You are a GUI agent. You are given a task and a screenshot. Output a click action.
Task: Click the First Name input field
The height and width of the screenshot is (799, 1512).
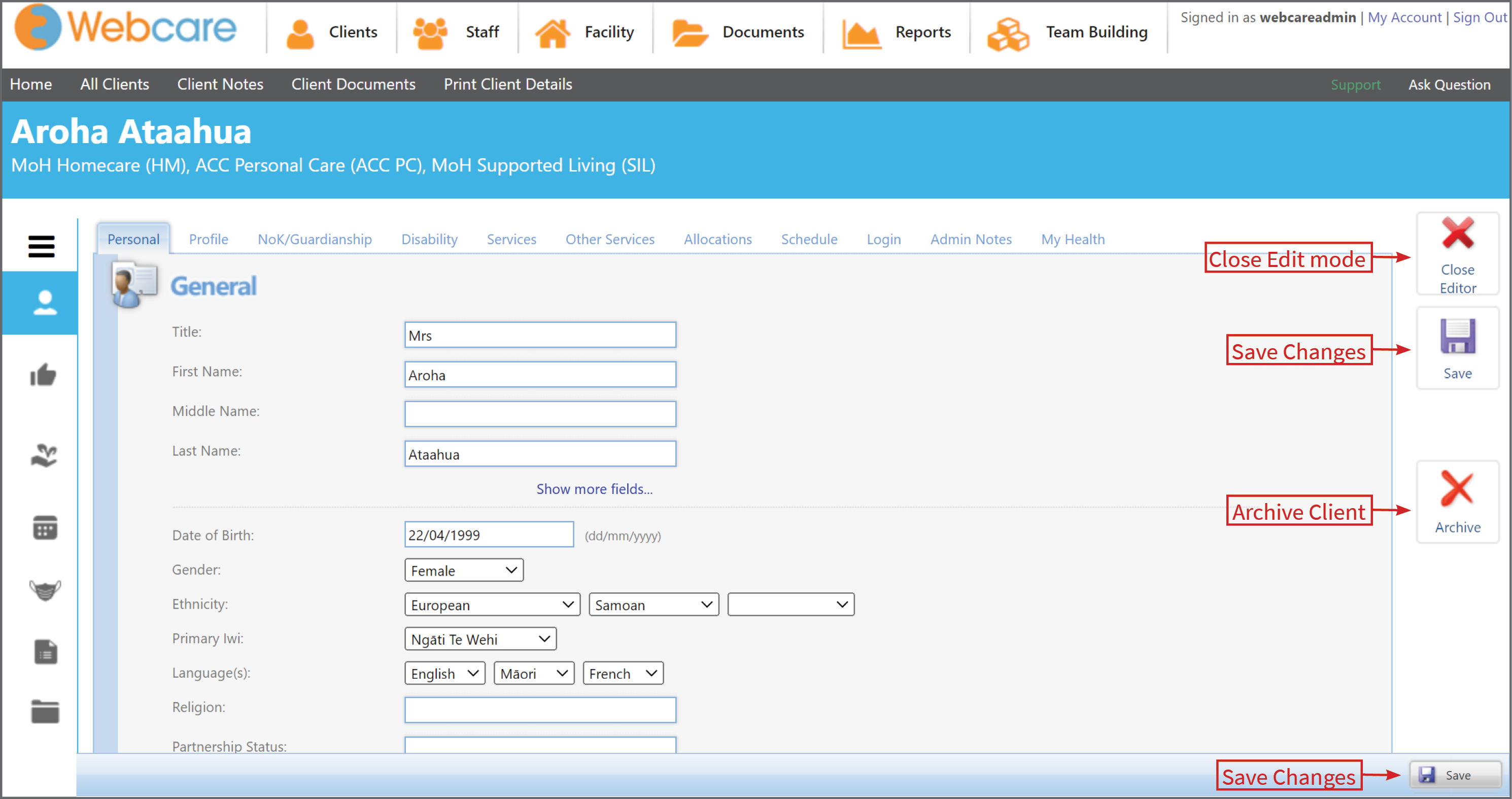pyautogui.click(x=540, y=374)
